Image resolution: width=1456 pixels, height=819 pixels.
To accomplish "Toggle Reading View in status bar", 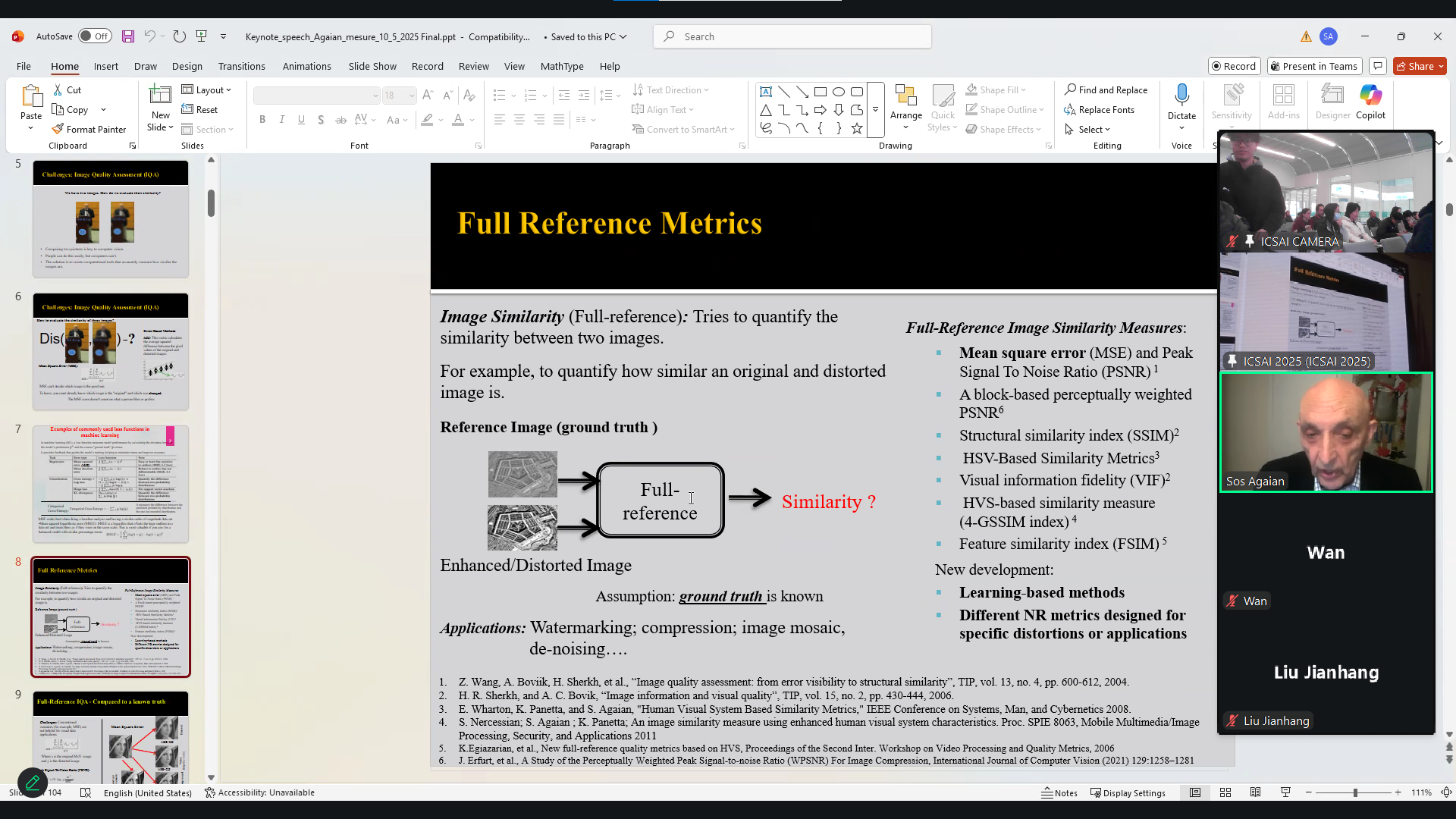I will [1255, 792].
